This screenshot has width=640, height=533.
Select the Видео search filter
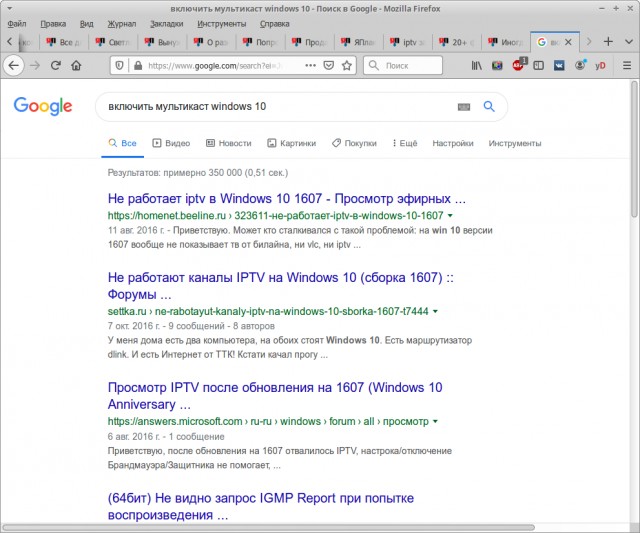(171, 143)
